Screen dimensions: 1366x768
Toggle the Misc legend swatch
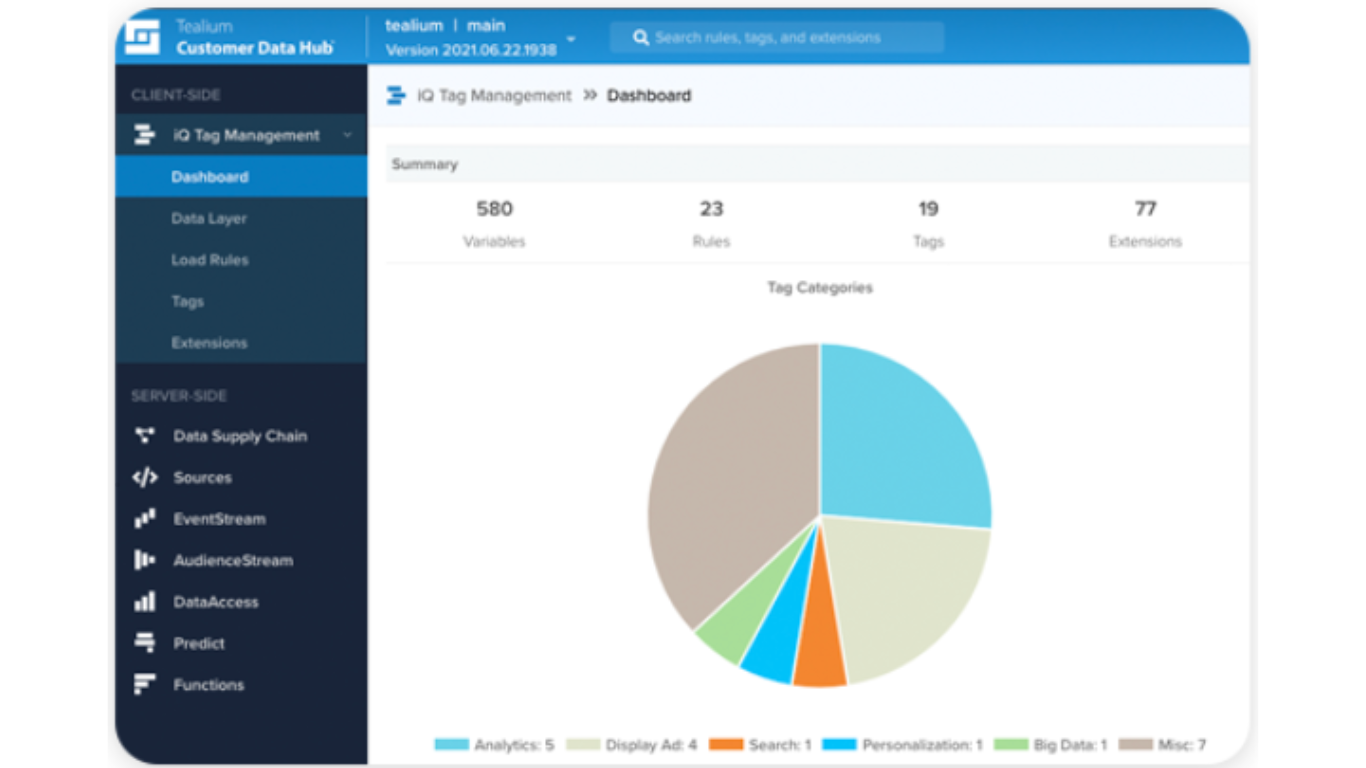pos(1135,745)
